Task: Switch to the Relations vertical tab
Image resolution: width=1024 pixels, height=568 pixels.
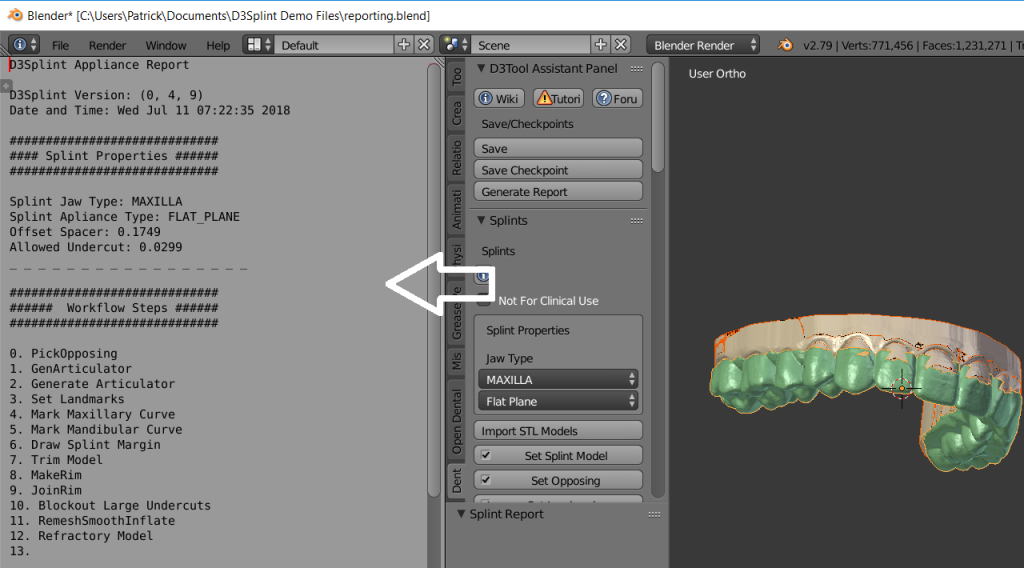Action: [456, 159]
